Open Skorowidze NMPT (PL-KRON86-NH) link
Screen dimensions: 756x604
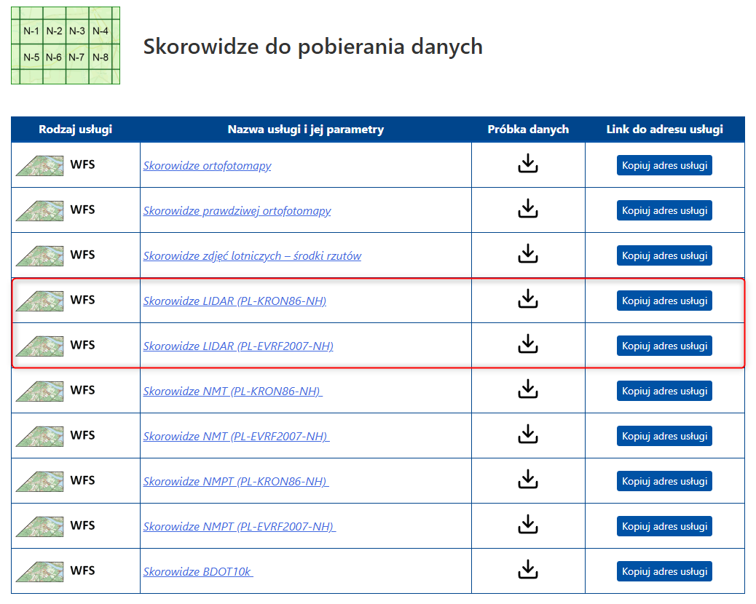click(236, 482)
